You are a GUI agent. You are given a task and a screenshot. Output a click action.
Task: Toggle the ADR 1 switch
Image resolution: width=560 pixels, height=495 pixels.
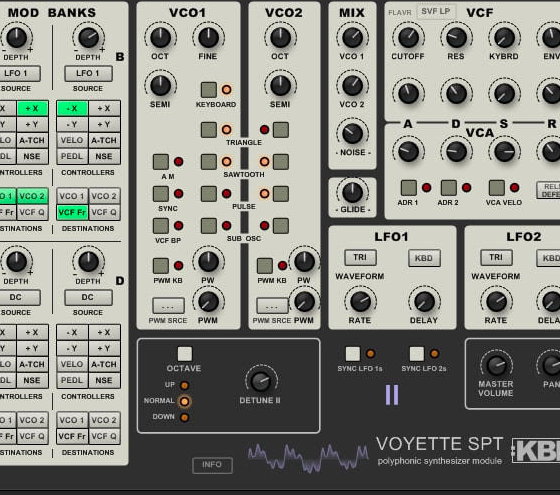(409, 188)
